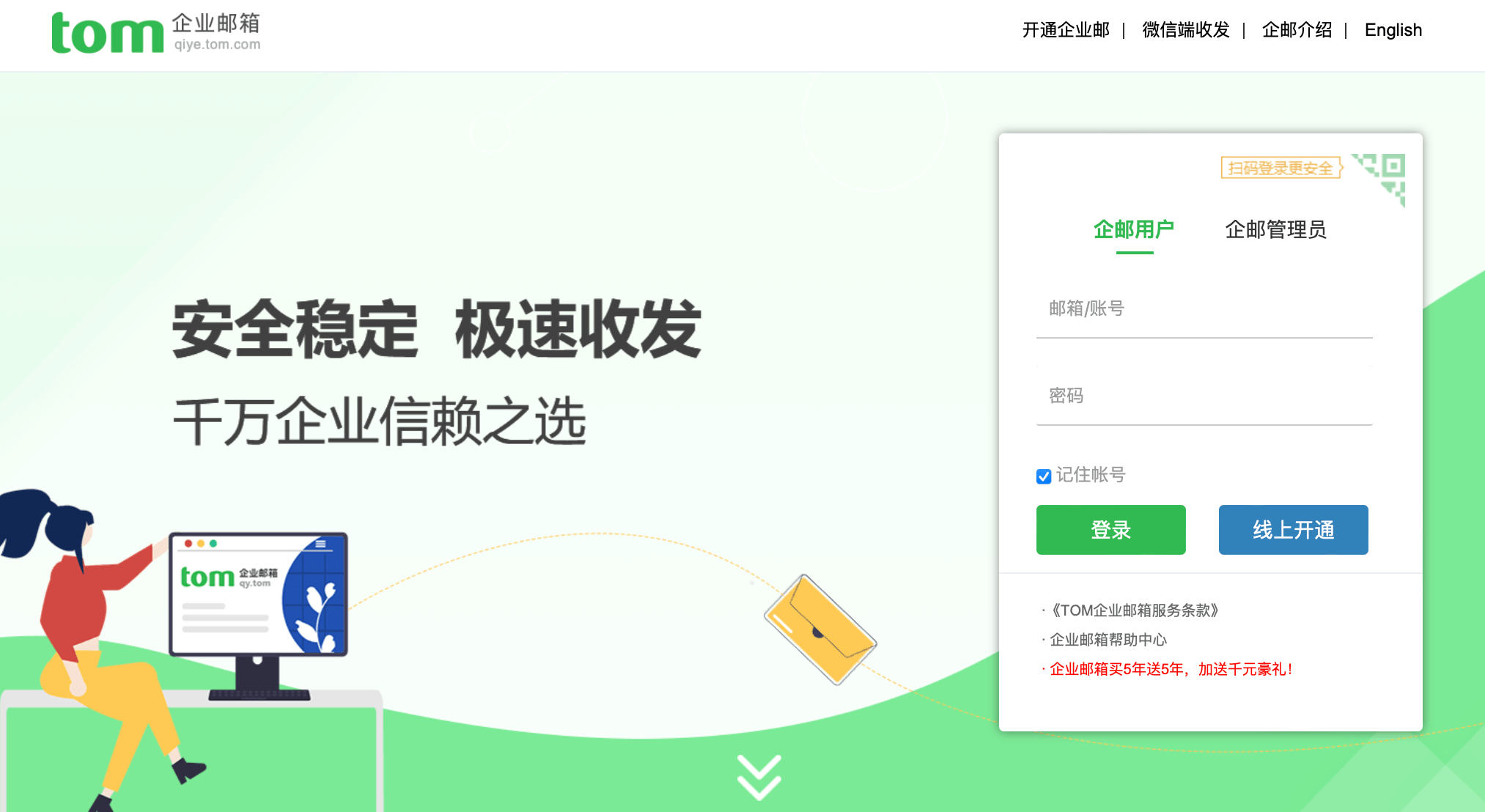Focus the 密码 password field
Image resolution: width=1485 pixels, height=812 pixels.
point(1204,396)
